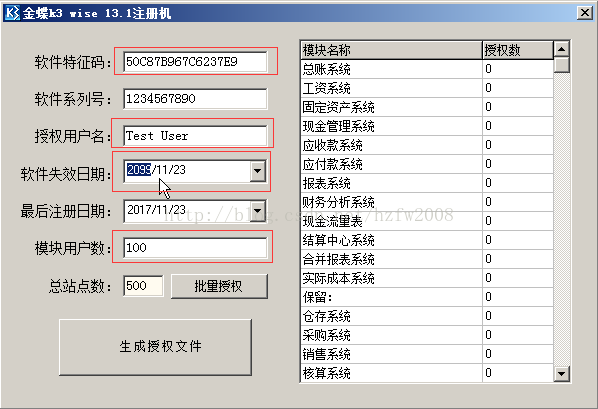Screen dimensions: 598x409
Task: Click the 批量授权 button
Action: point(219,286)
